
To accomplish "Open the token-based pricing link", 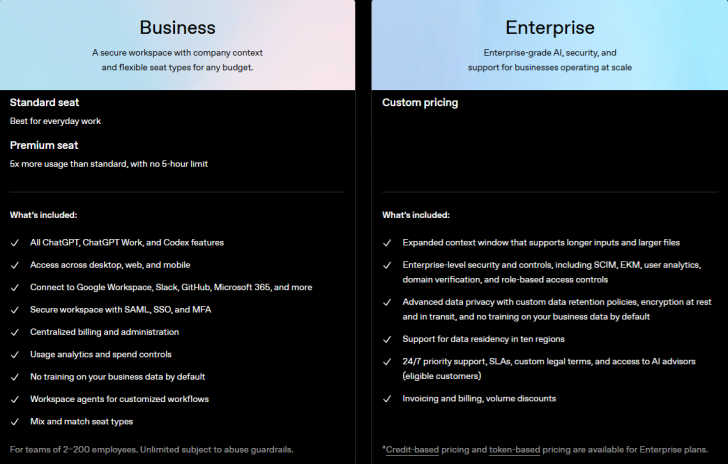I will point(514,450).
